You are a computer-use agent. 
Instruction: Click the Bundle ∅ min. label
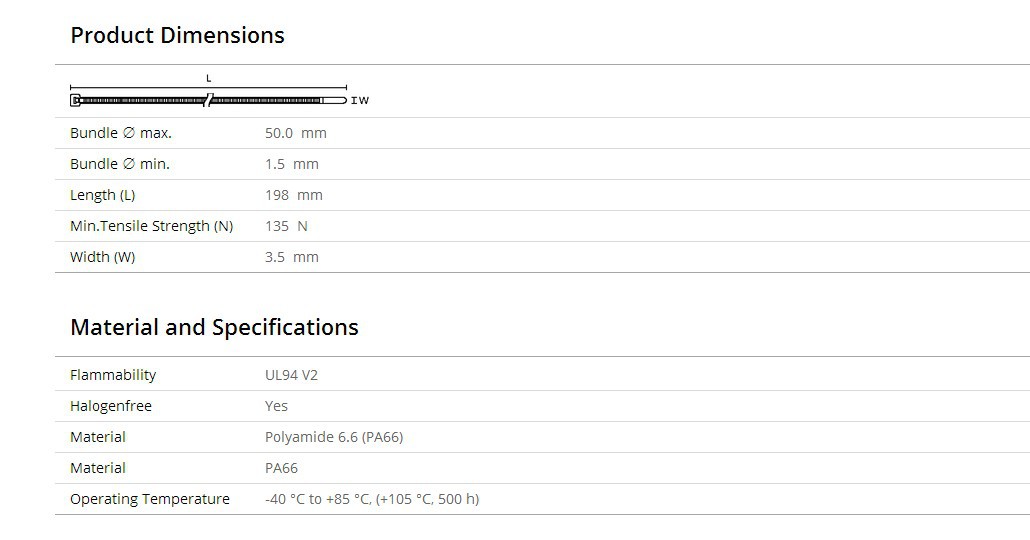click(119, 164)
